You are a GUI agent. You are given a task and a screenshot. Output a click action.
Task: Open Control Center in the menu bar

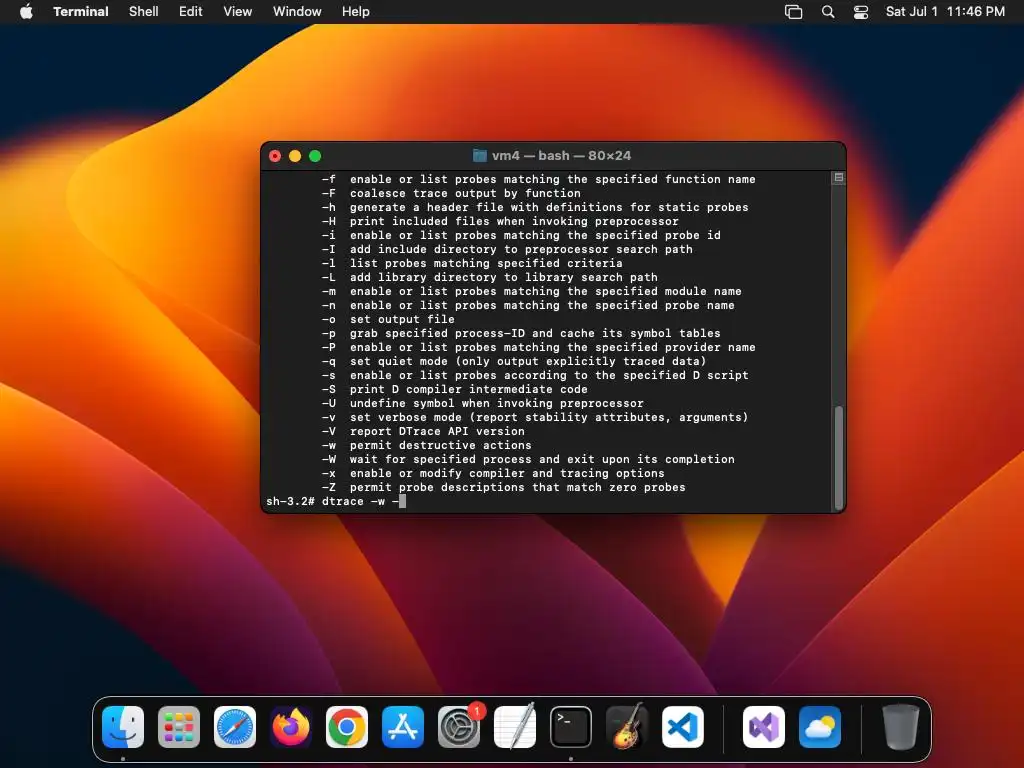(861, 12)
